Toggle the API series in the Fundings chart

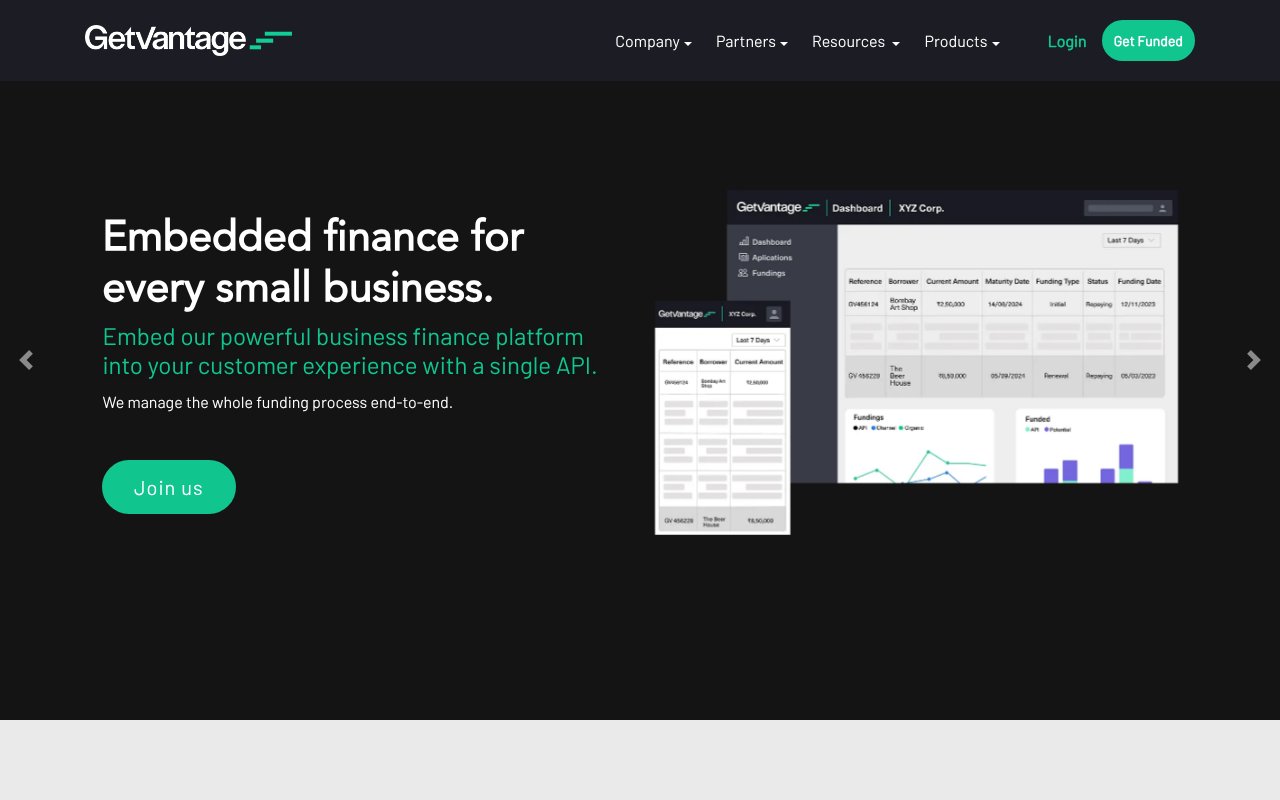coord(858,428)
